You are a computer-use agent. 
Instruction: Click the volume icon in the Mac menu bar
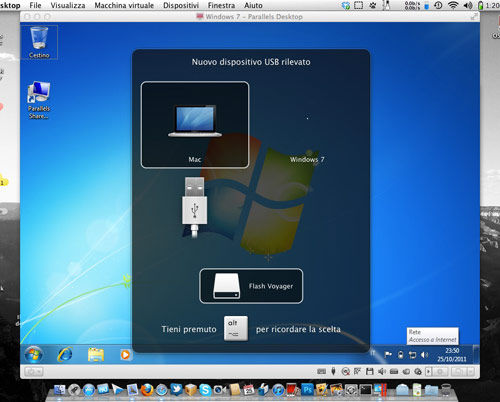pyautogui.click(x=468, y=5)
